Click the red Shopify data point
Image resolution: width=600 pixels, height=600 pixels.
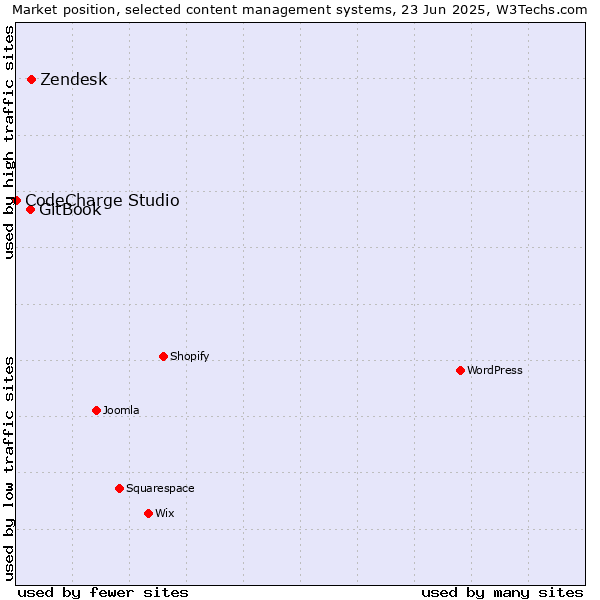163,357
